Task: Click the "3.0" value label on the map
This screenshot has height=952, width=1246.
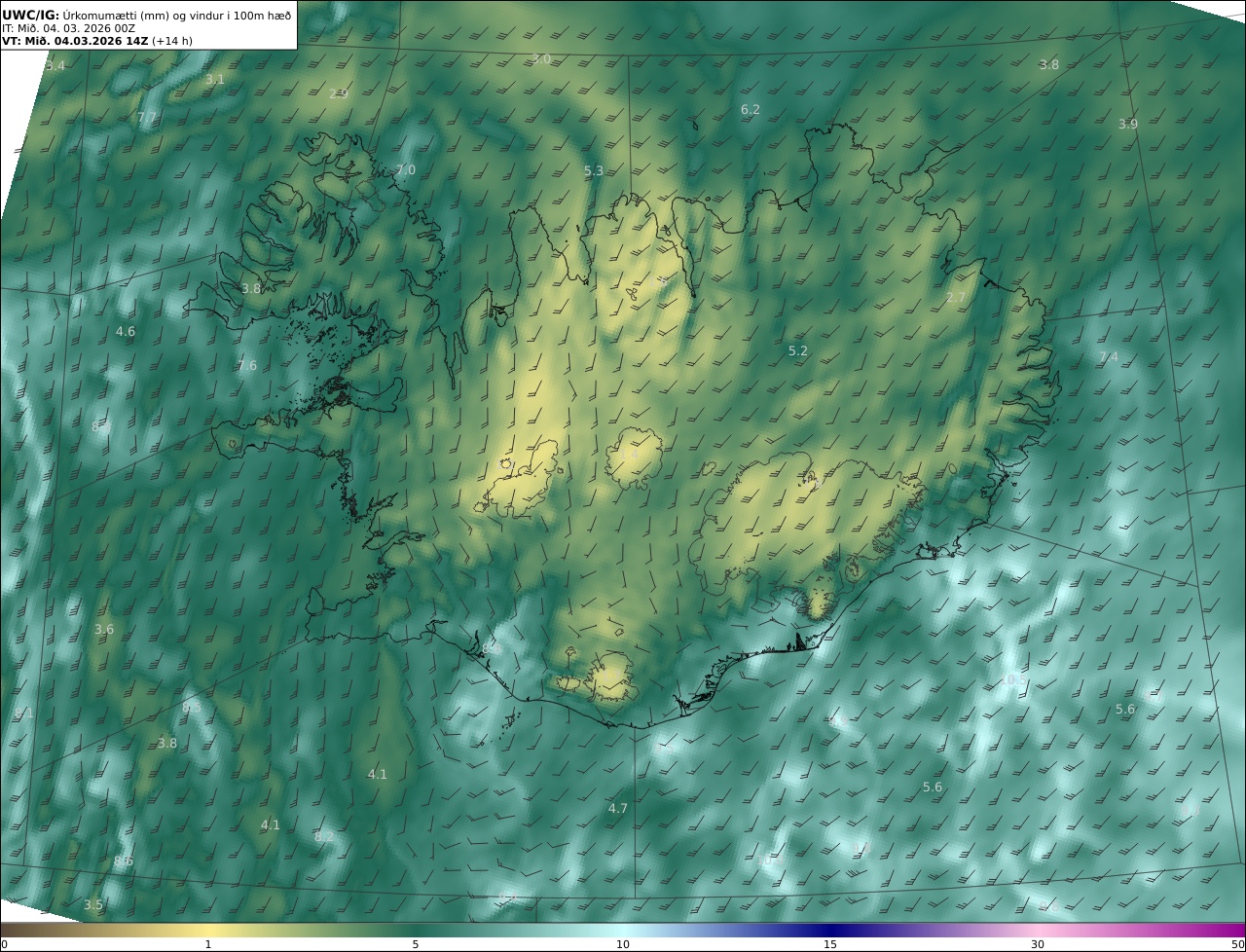Action: pyautogui.click(x=541, y=59)
